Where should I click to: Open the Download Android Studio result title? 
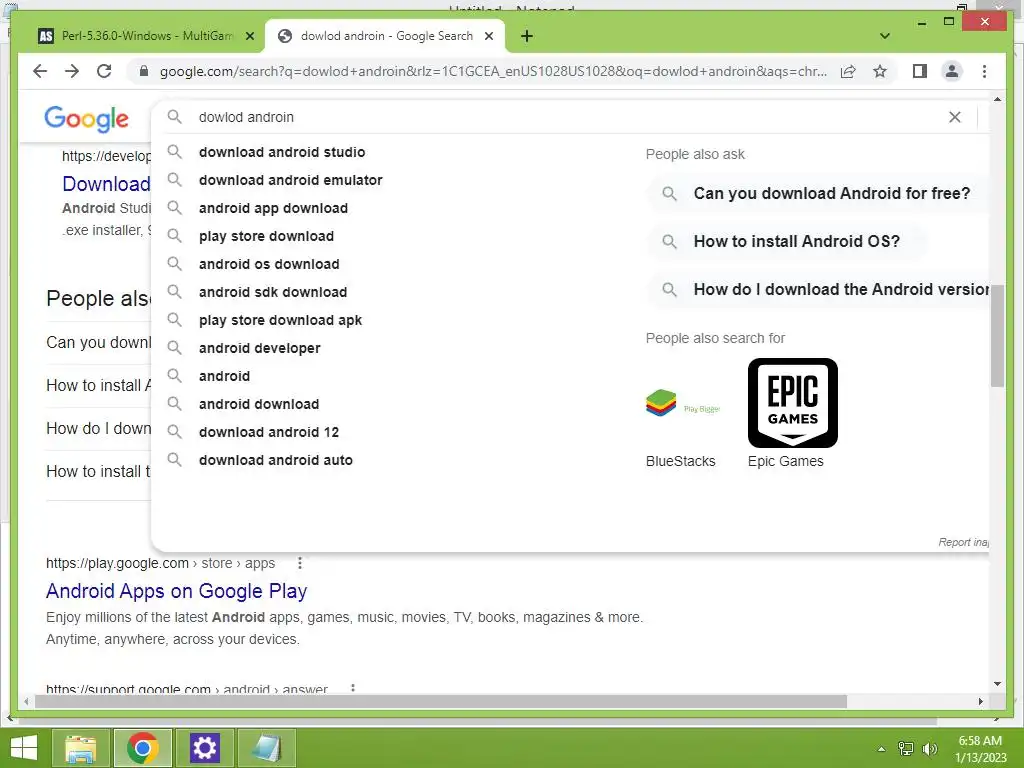pos(106,184)
